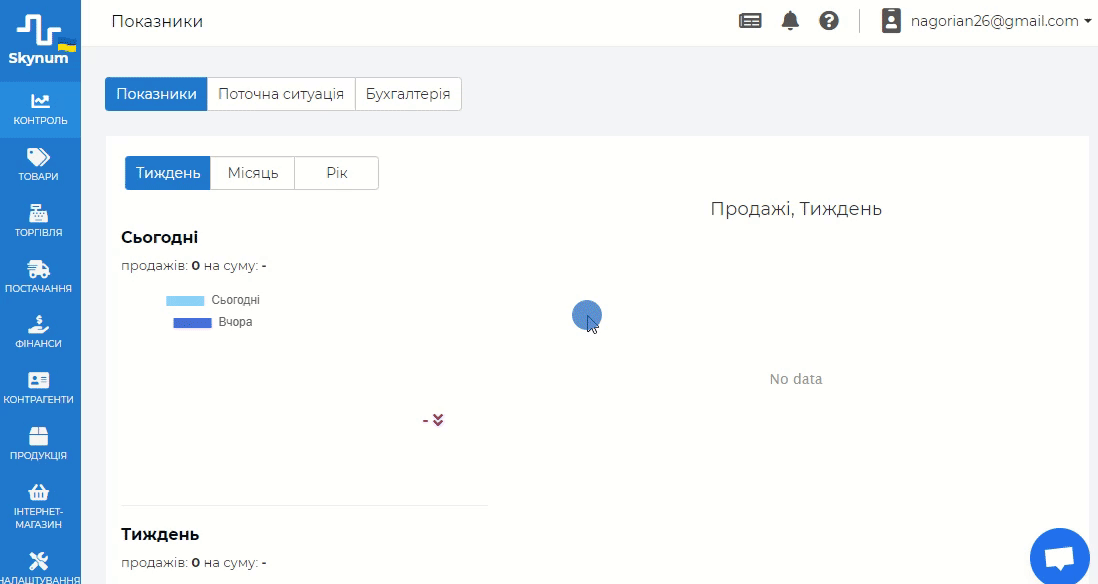Open the Торгівля cash register section
Image resolution: width=1098 pixels, height=584 pixels.
tap(40, 221)
